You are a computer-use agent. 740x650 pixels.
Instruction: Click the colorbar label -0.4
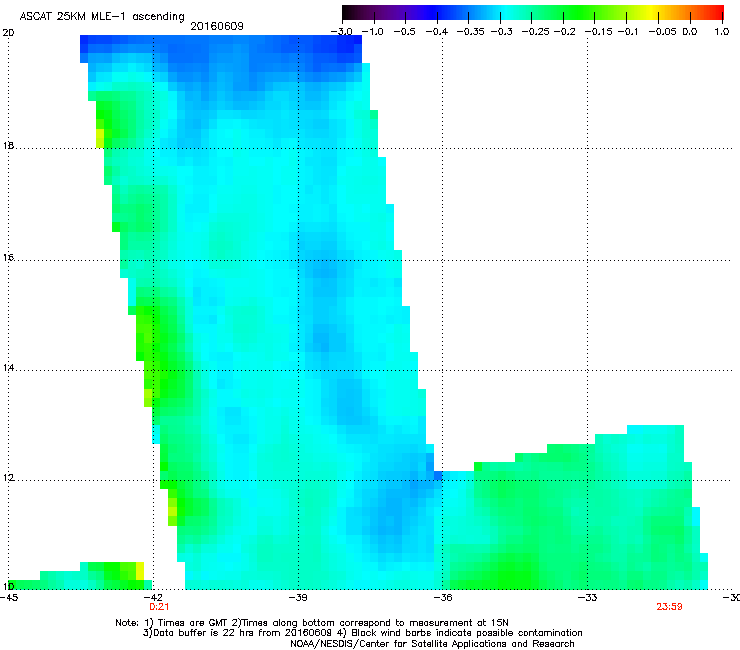[437, 32]
